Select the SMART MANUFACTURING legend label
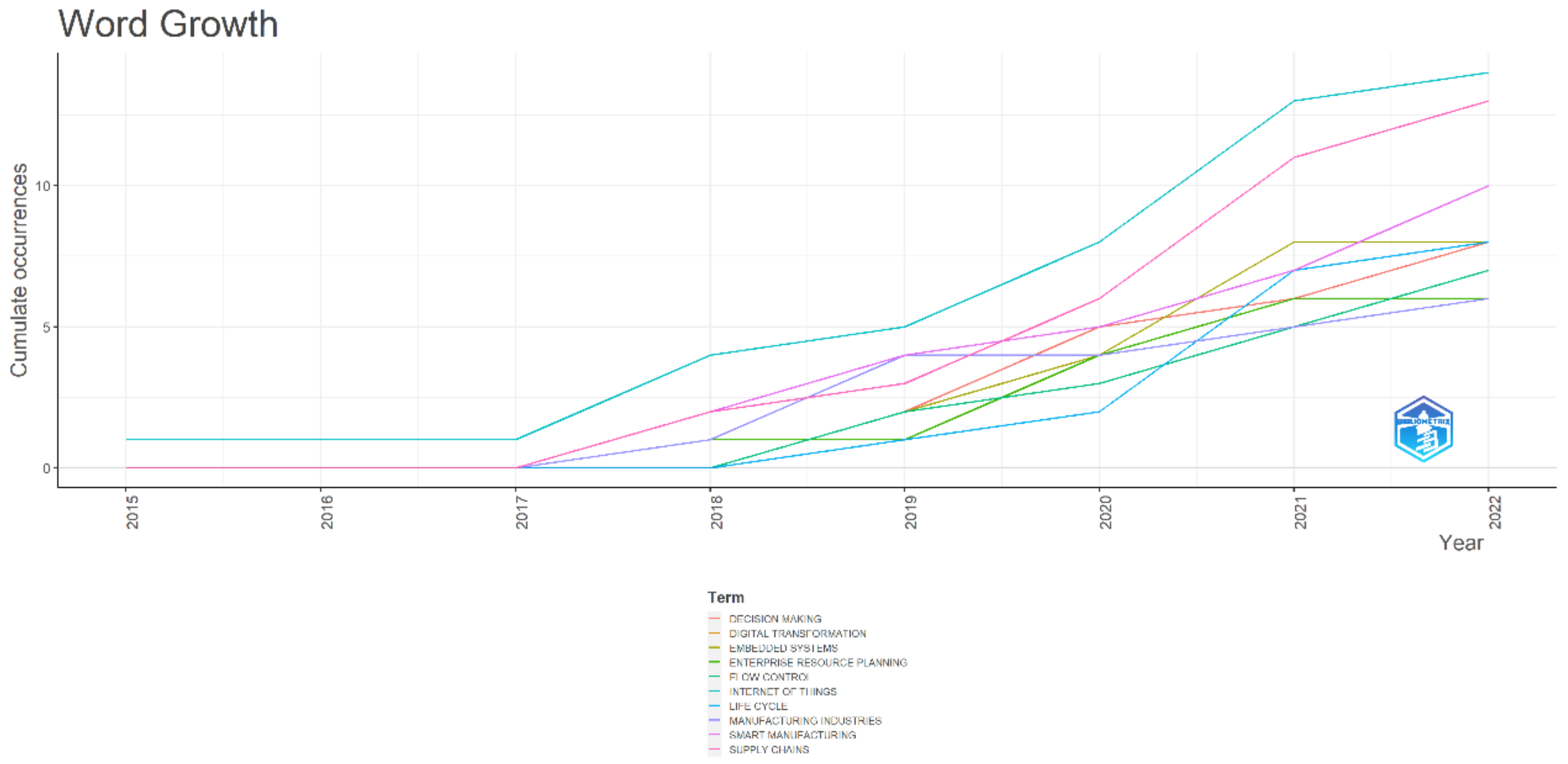 click(x=792, y=735)
